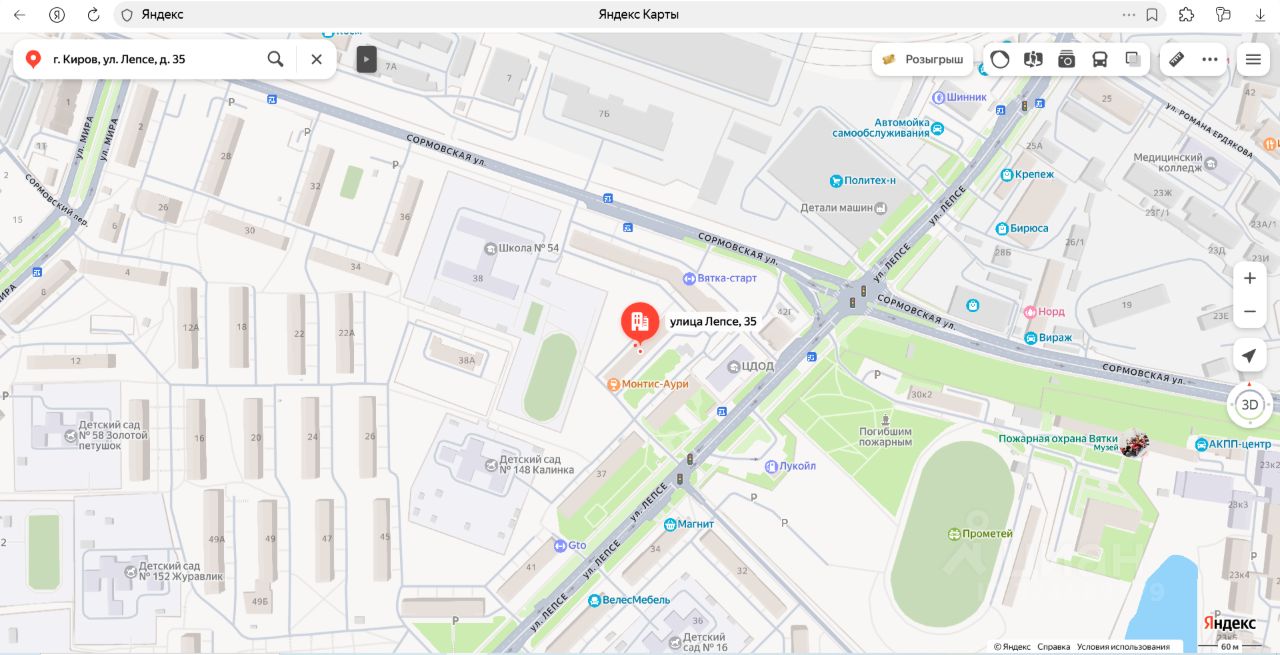Clear the address search with X

click(316, 59)
